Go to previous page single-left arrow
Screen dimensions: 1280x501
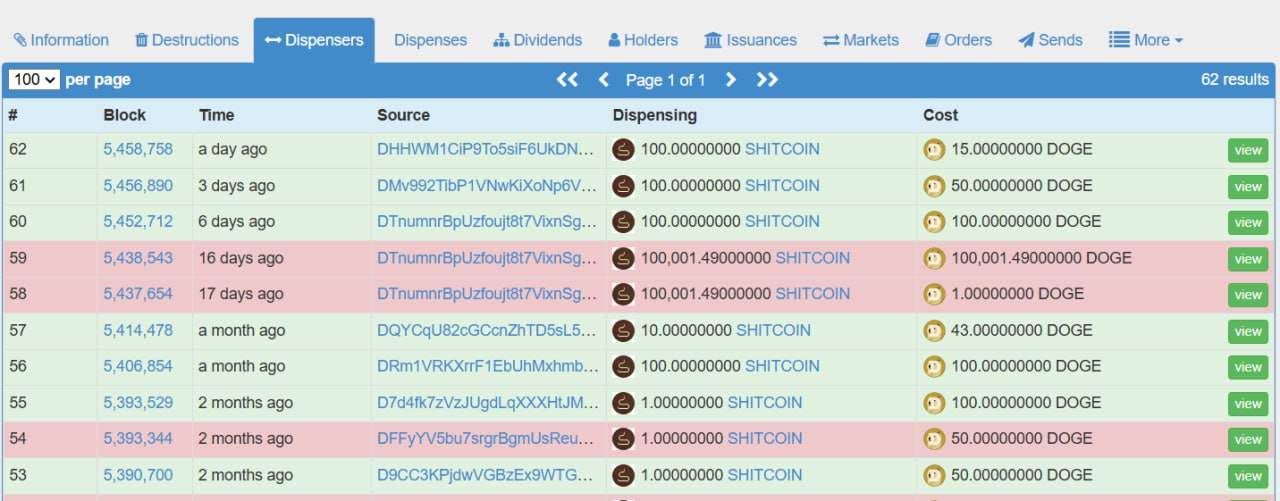point(603,80)
